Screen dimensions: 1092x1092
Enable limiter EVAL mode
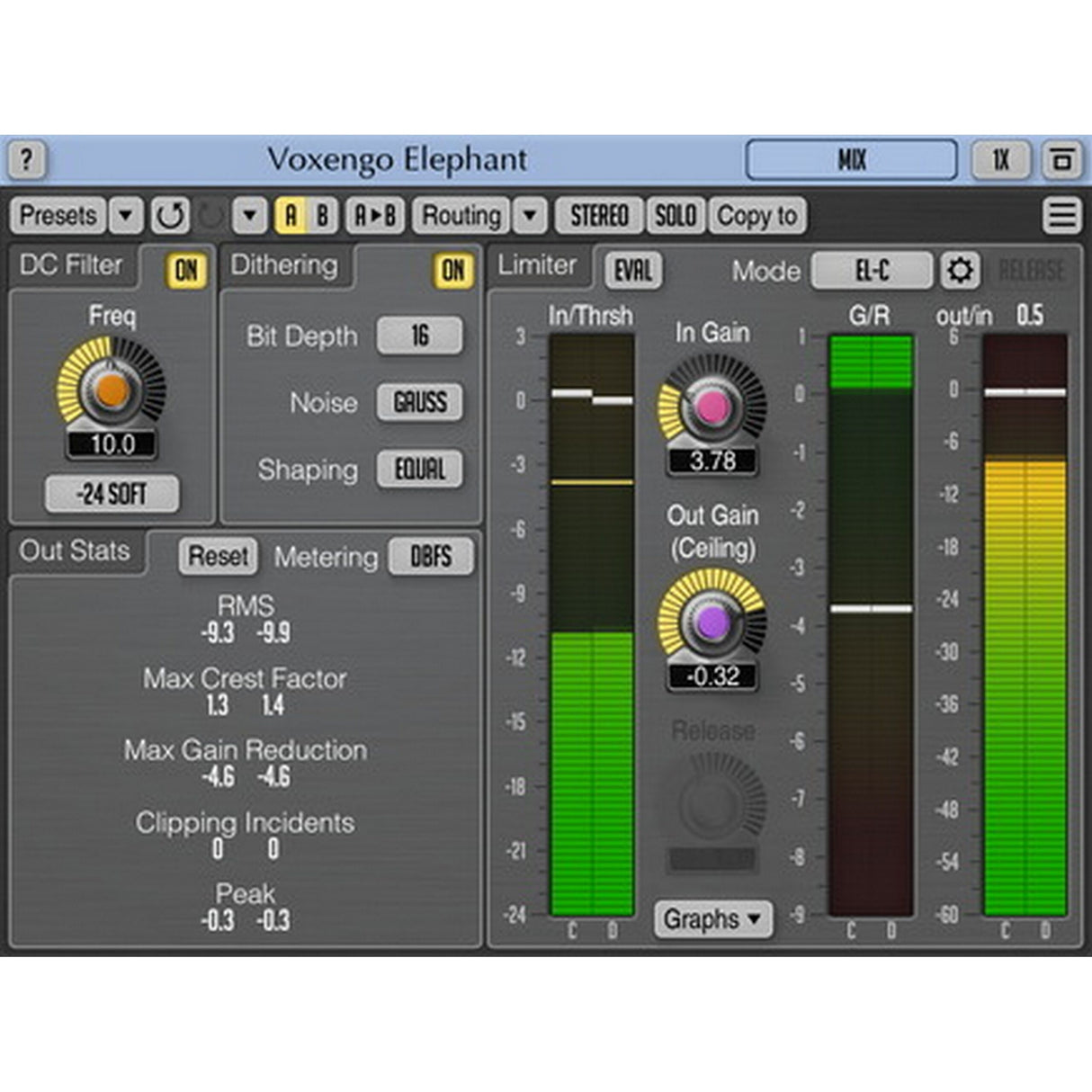tap(631, 271)
